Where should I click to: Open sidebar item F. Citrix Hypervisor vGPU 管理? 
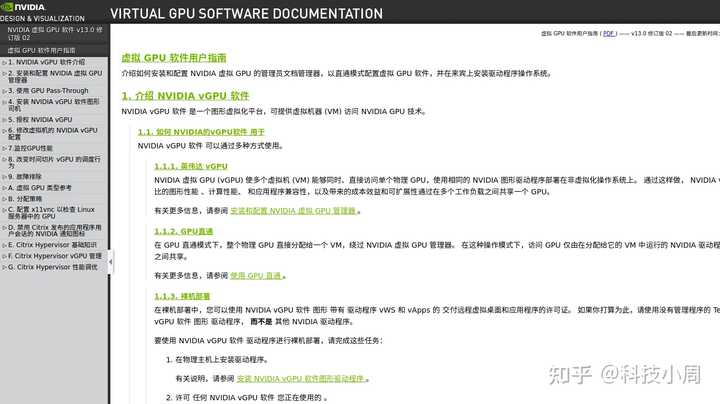(55, 256)
